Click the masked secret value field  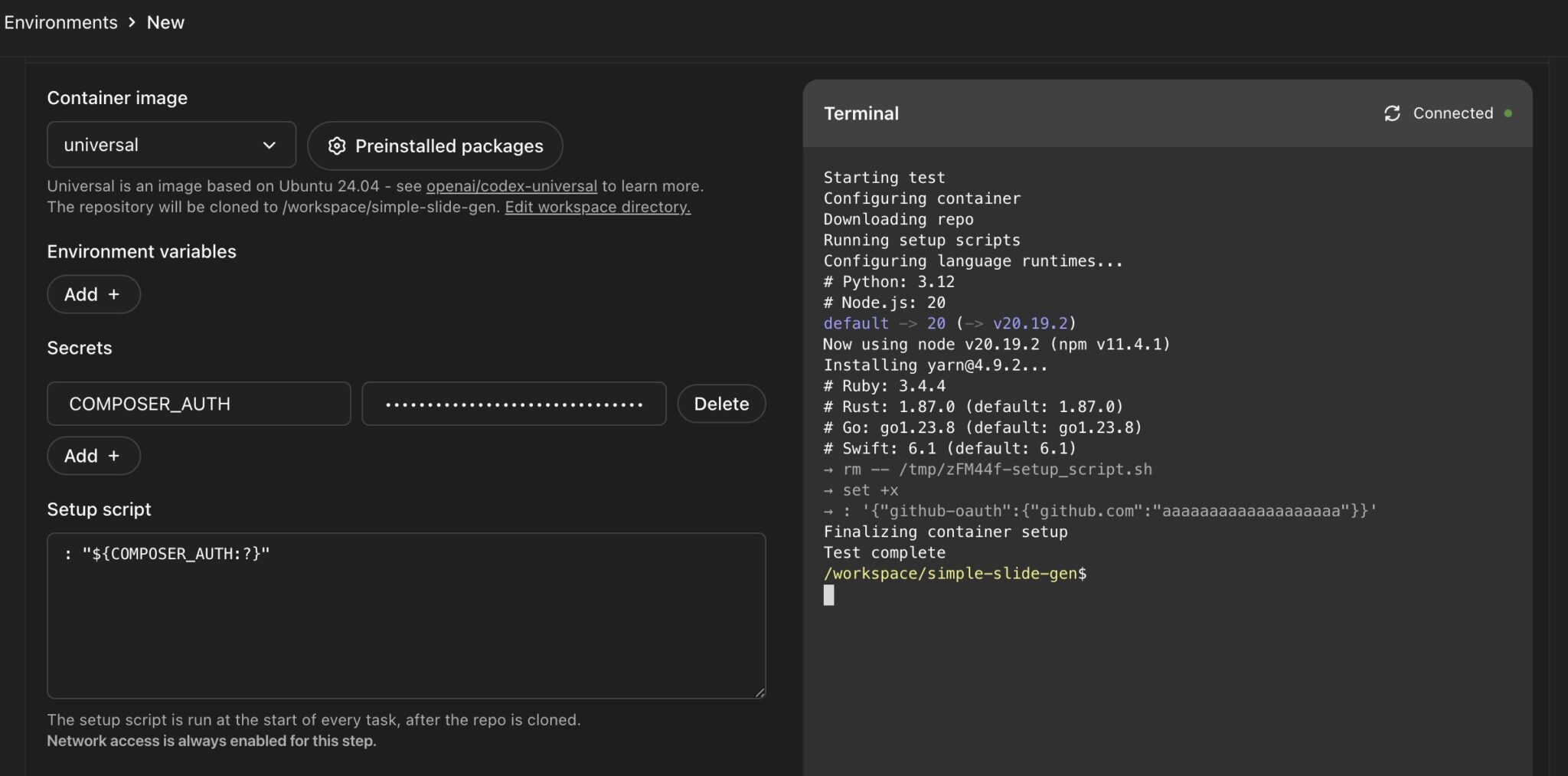pos(513,404)
